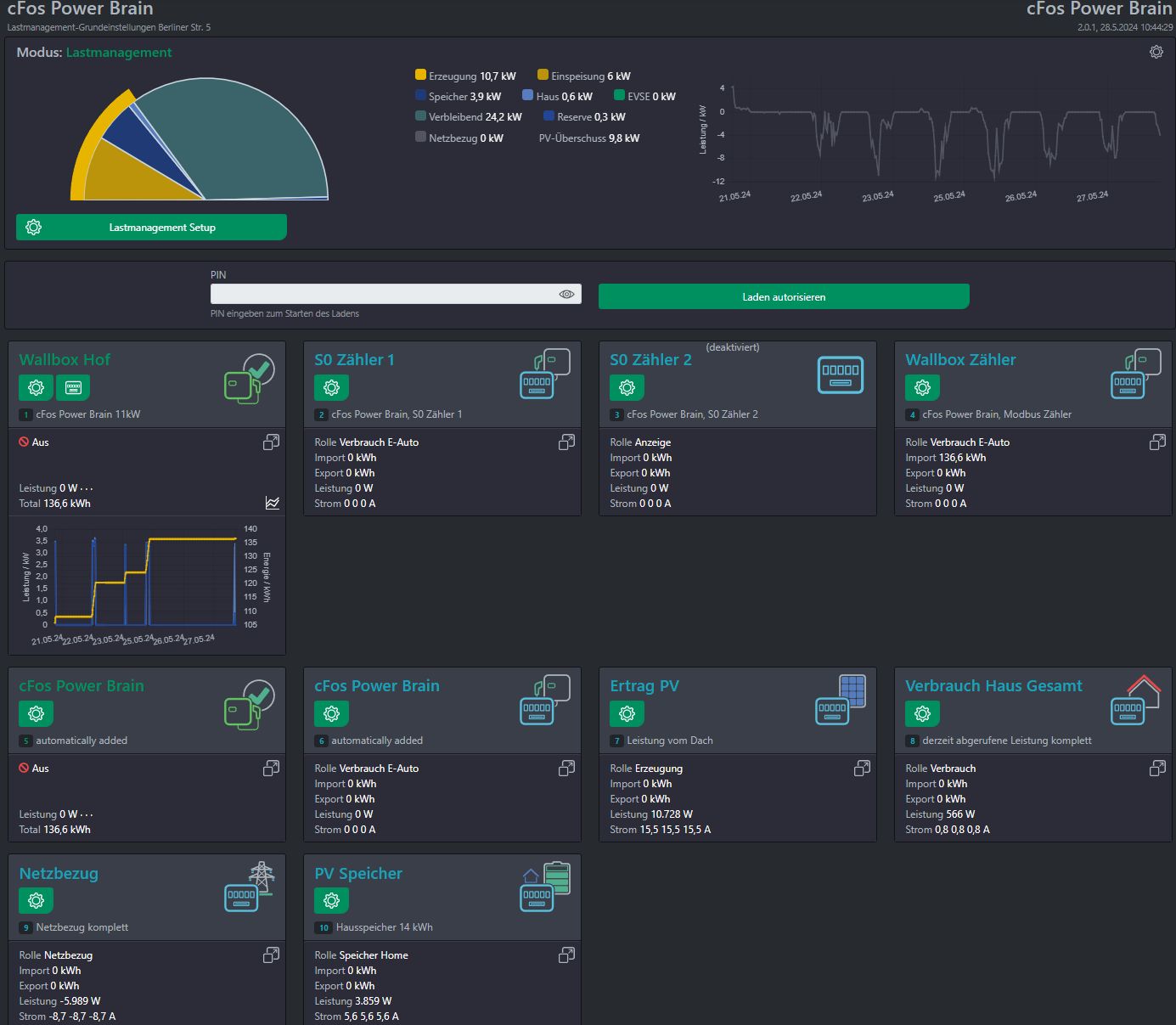
Task: Click the Ertrag PV solar panel icon
Action: point(840,700)
